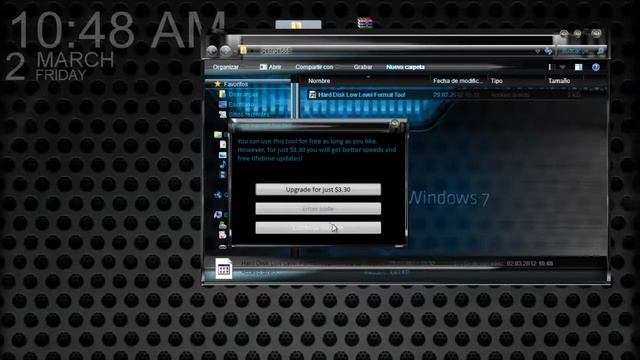Click the file preview icon in details pane

tap(224, 269)
